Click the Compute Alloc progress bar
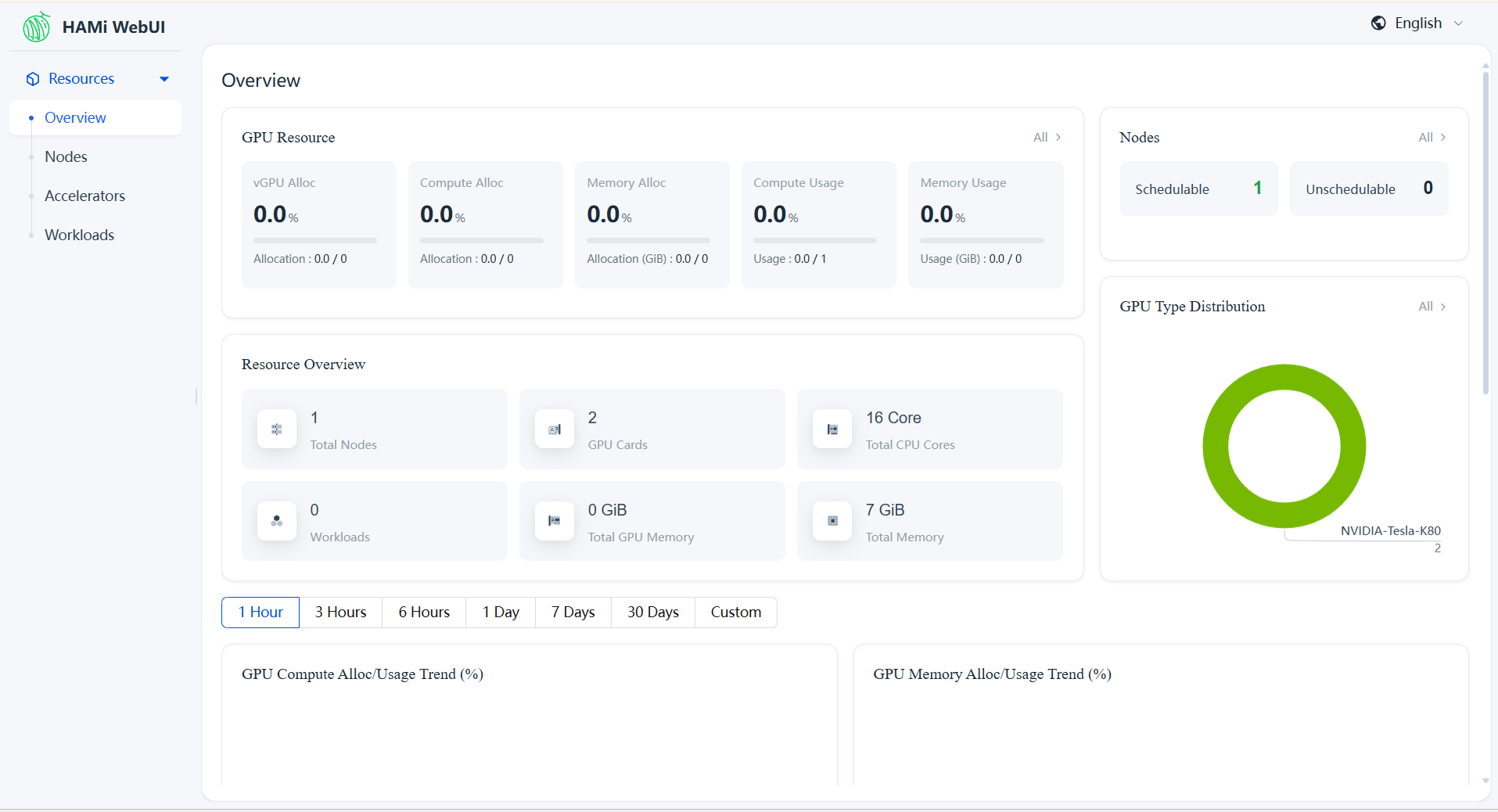This screenshot has width=1498, height=812. (482, 240)
